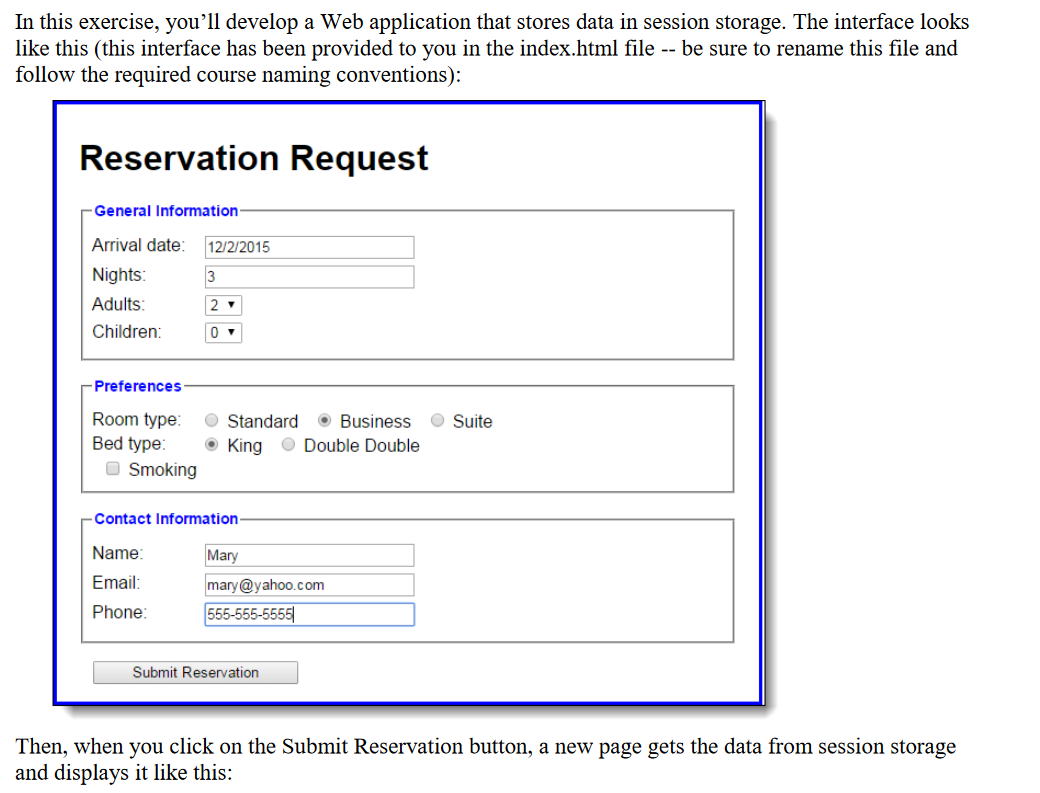Select the Standard room type radio
1040x793 pixels.
click(x=212, y=420)
